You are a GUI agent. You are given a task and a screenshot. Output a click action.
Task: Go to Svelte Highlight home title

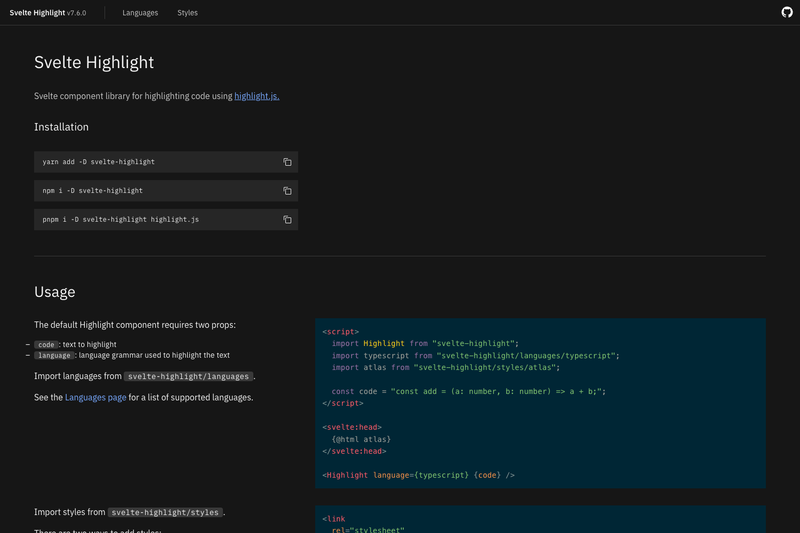tap(48, 13)
